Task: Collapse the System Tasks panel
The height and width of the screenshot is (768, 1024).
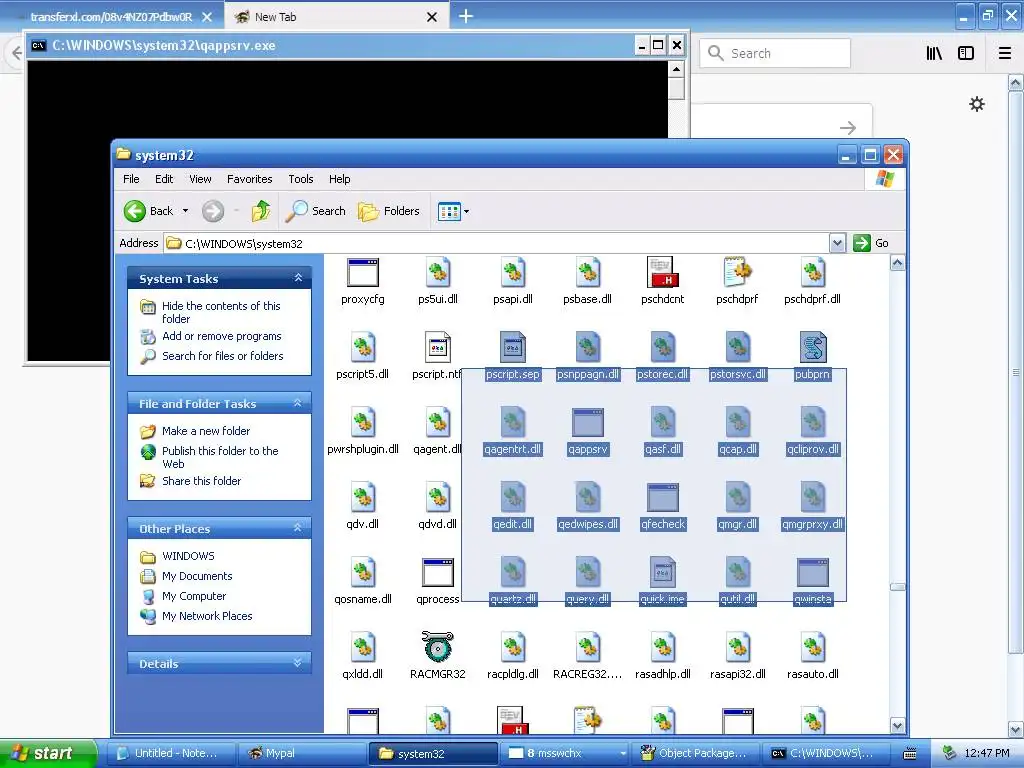Action: [298, 278]
